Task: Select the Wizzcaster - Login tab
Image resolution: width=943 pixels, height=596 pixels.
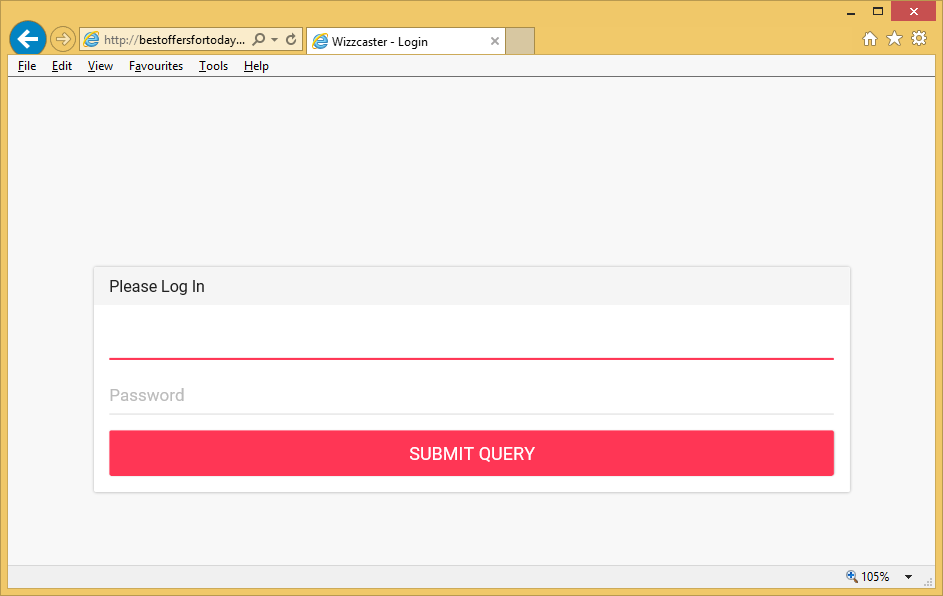Action: click(x=405, y=41)
